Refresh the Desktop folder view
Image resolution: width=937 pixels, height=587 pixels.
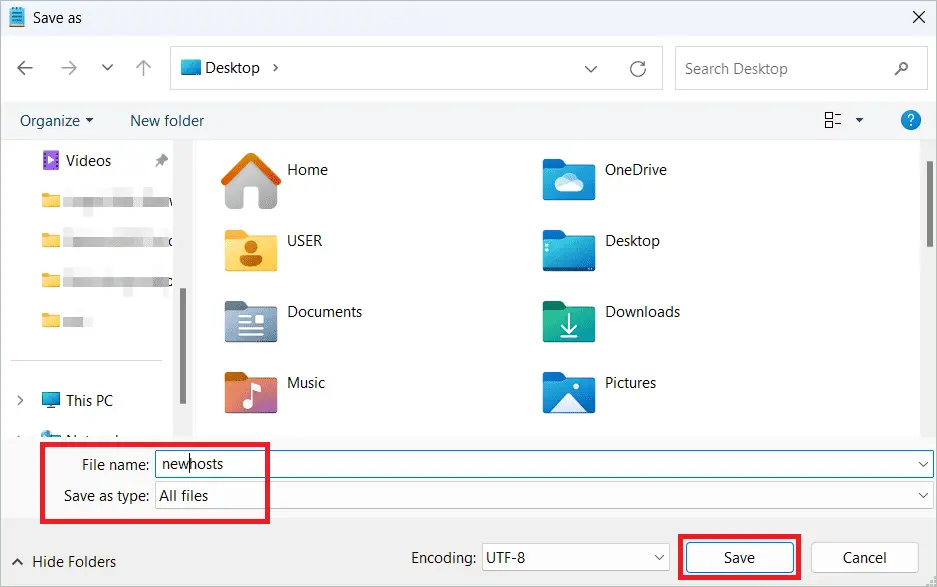coord(637,68)
